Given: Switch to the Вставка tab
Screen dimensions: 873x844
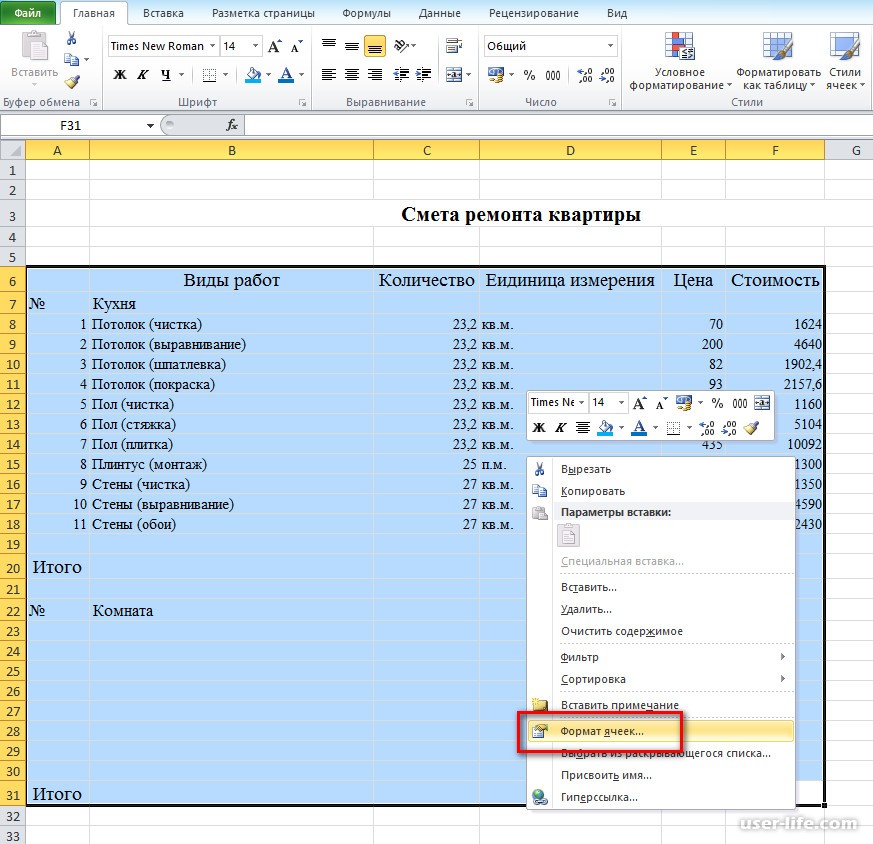Looking at the screenshot, I should 163,13.
